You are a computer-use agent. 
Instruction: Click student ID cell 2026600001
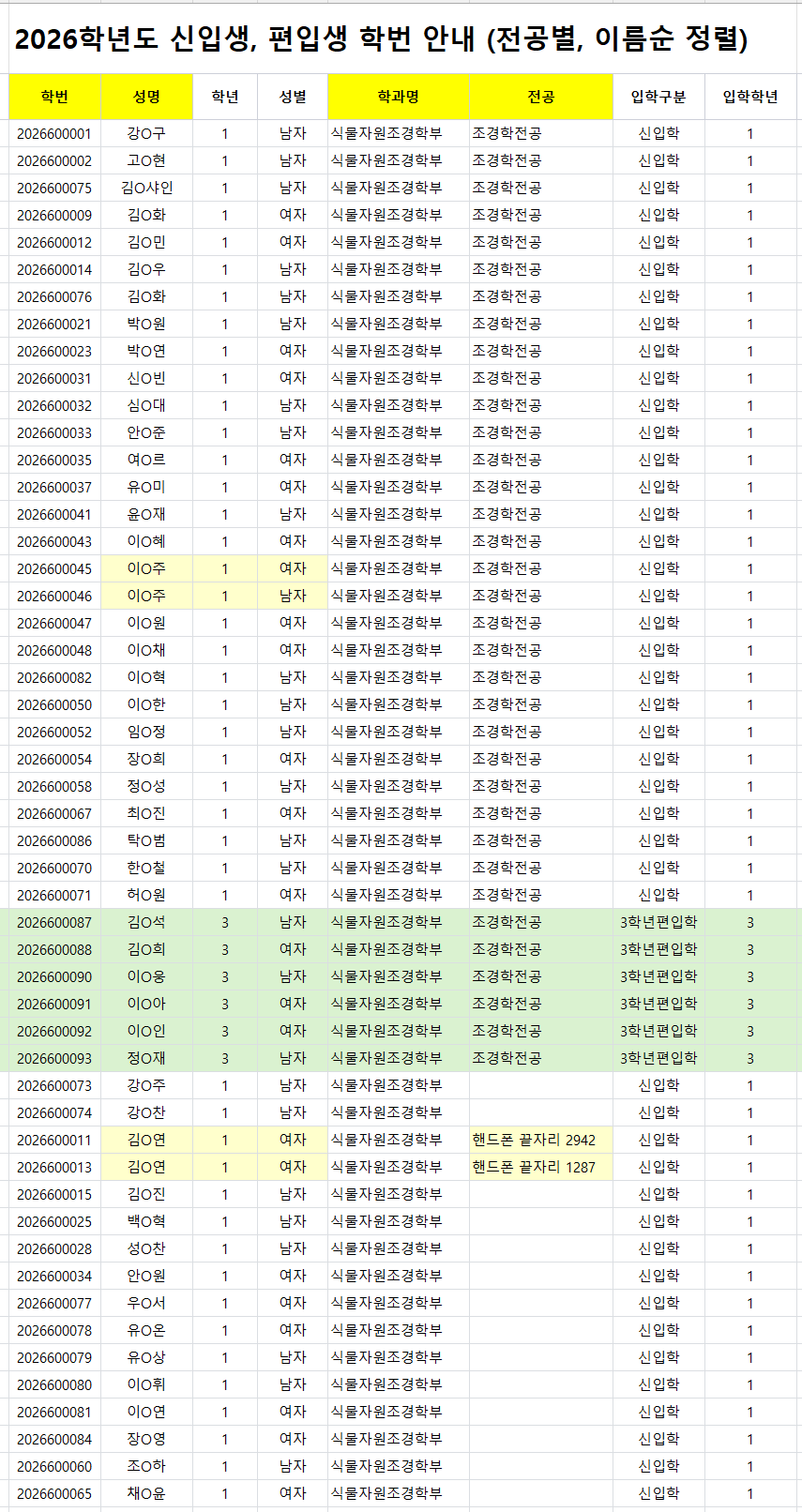pos(54,133)
